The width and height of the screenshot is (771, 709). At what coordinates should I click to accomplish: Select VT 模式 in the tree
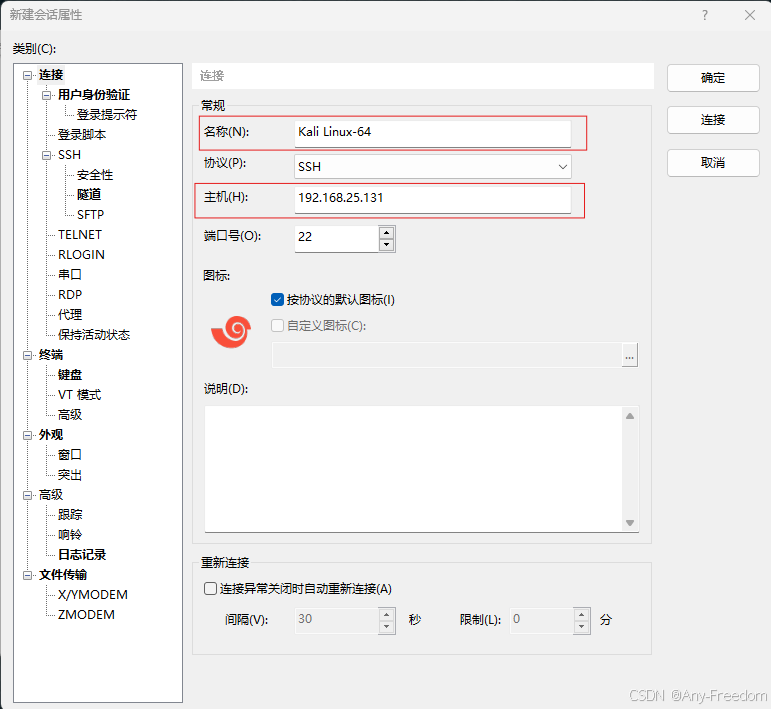pyautogui.click(x=79, y=395)
